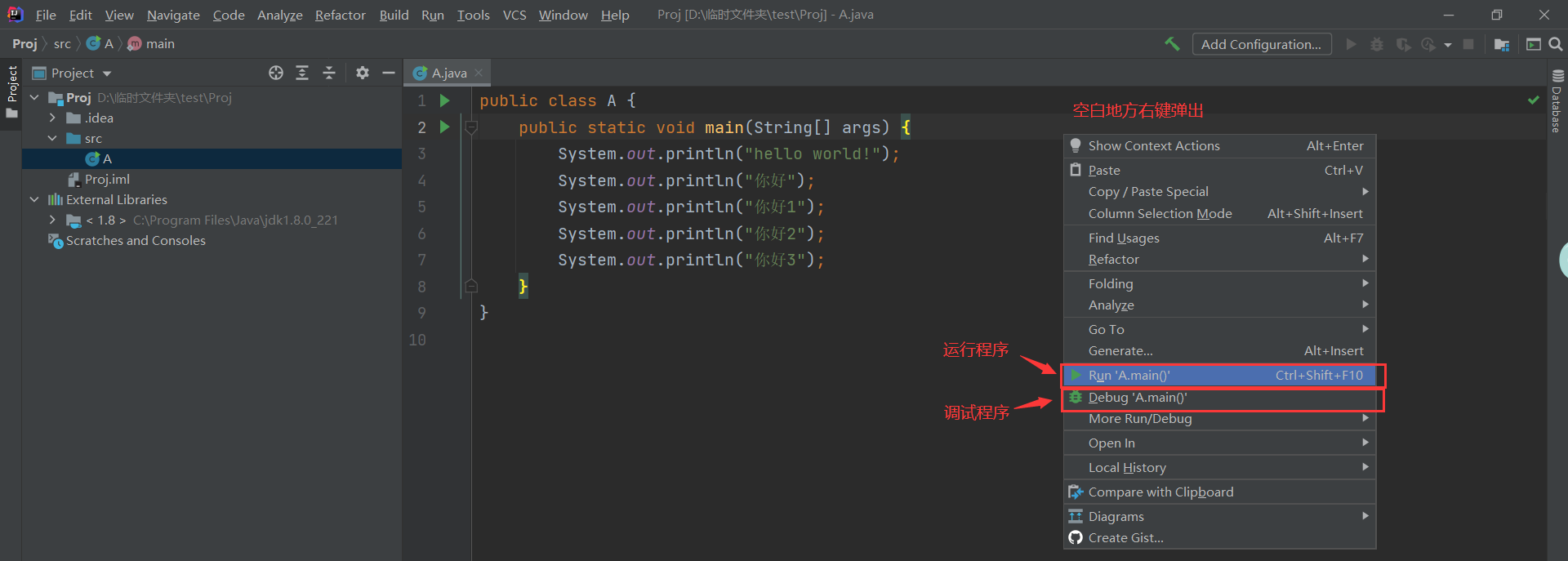Open Diagrams submenu
This screenshot has height=561, width=1568.
(1219, 516)
